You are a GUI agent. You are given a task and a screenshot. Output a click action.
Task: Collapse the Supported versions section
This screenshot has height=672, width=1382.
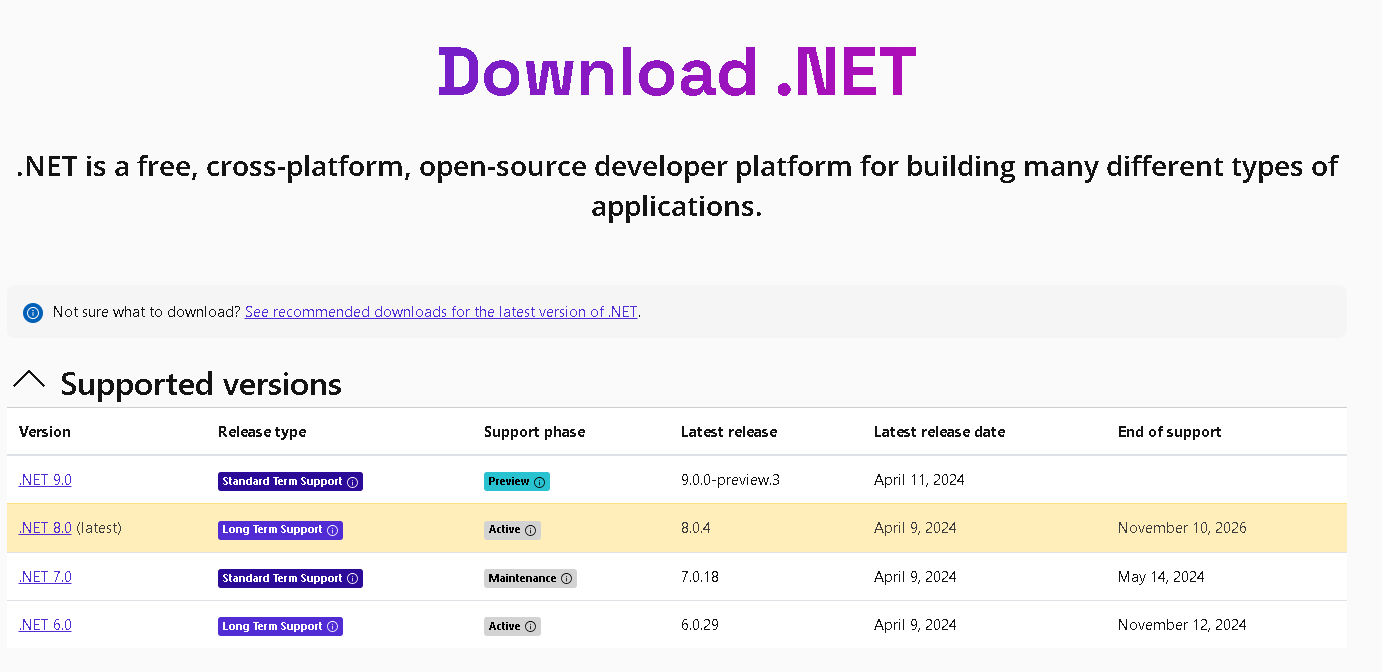29,380
